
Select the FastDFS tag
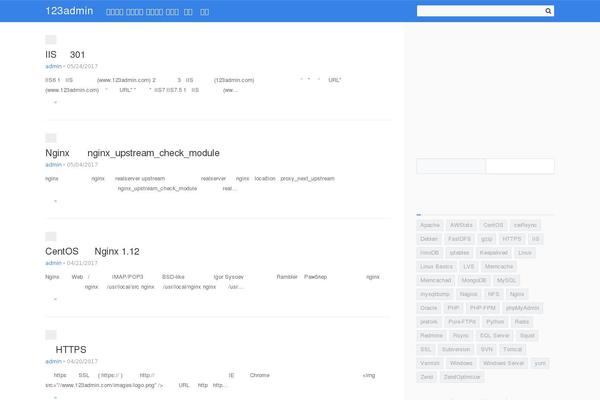(459, 239)
